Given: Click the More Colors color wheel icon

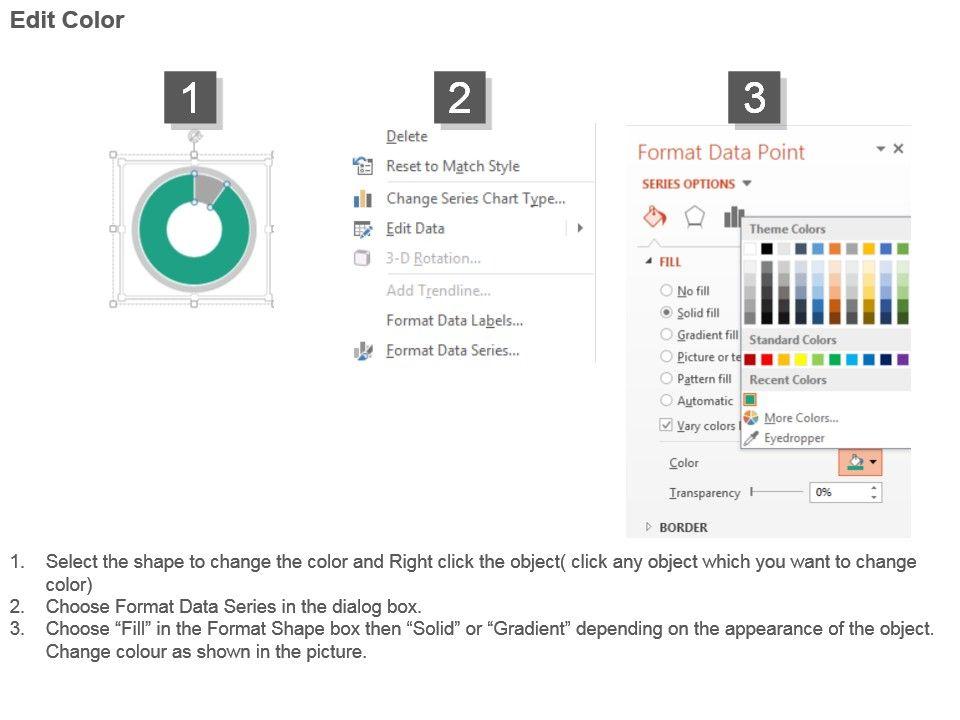Looking at the screenshot, I should (751, 418).
